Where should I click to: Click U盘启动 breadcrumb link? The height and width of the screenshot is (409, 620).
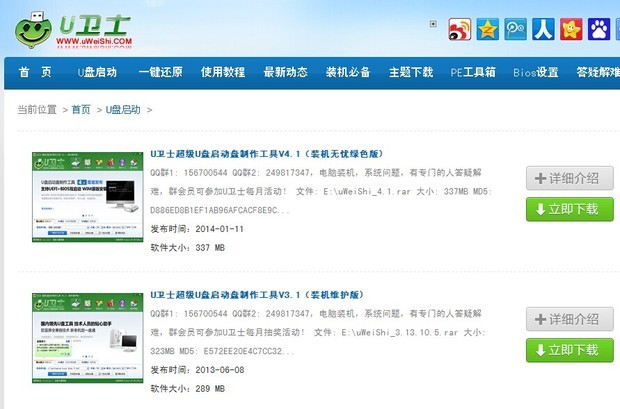(x=123, y=110)
